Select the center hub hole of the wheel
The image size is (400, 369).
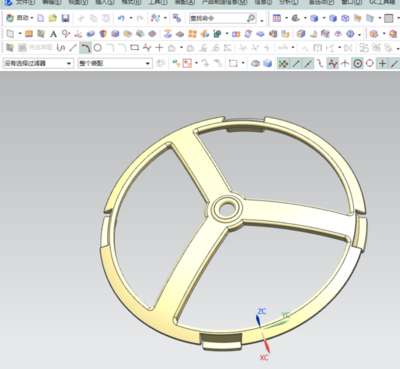coord(227,209)
